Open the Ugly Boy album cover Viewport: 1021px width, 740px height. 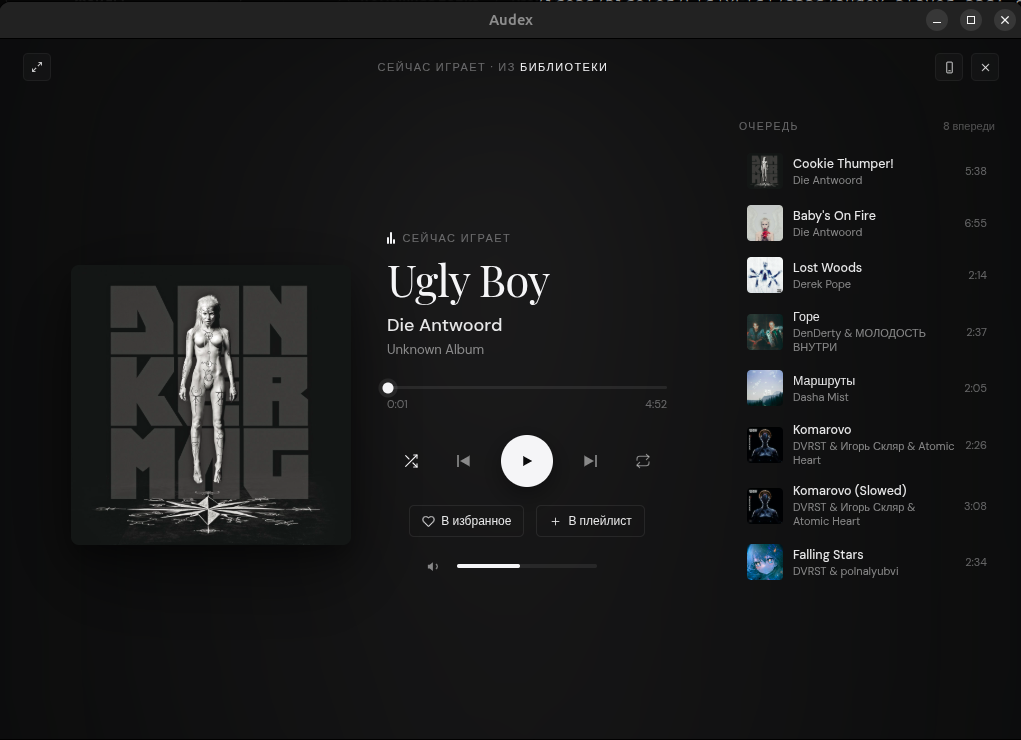(x=211, y=405)
